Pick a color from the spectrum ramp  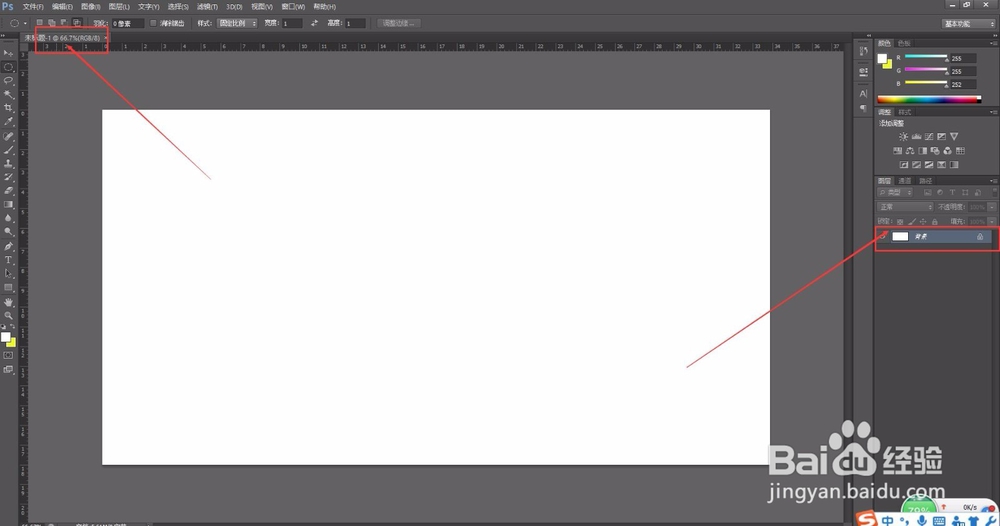point(929,99)
